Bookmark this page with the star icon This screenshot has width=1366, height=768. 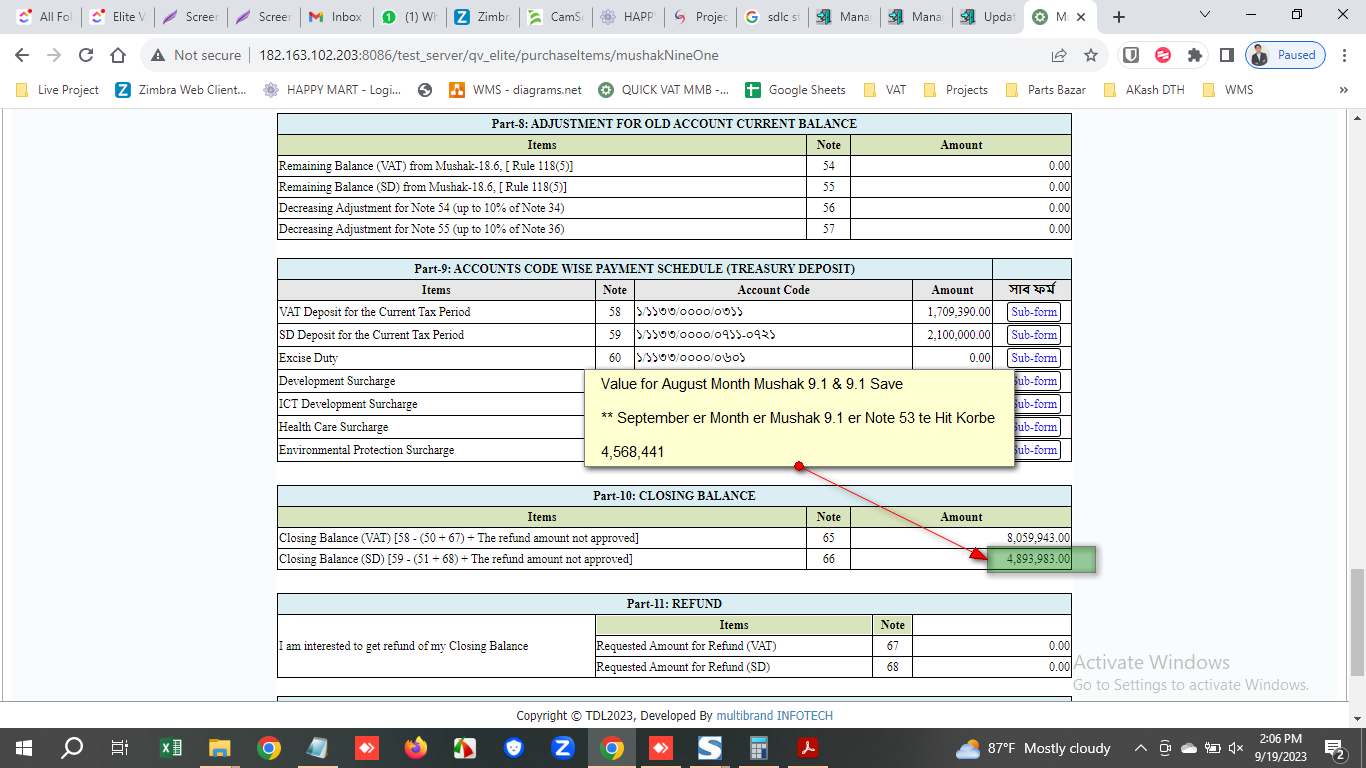1091,55
